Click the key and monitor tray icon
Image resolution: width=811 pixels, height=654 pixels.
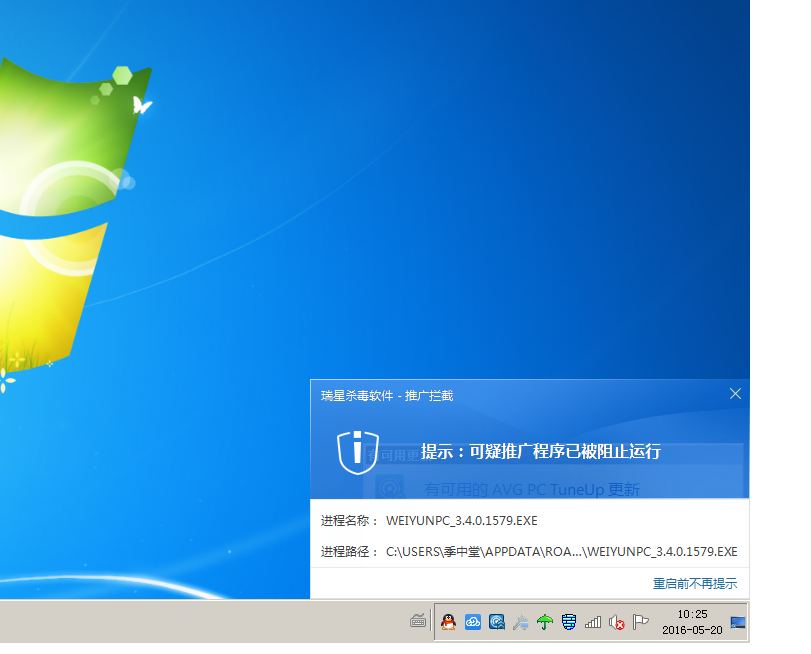pos(520,622)
